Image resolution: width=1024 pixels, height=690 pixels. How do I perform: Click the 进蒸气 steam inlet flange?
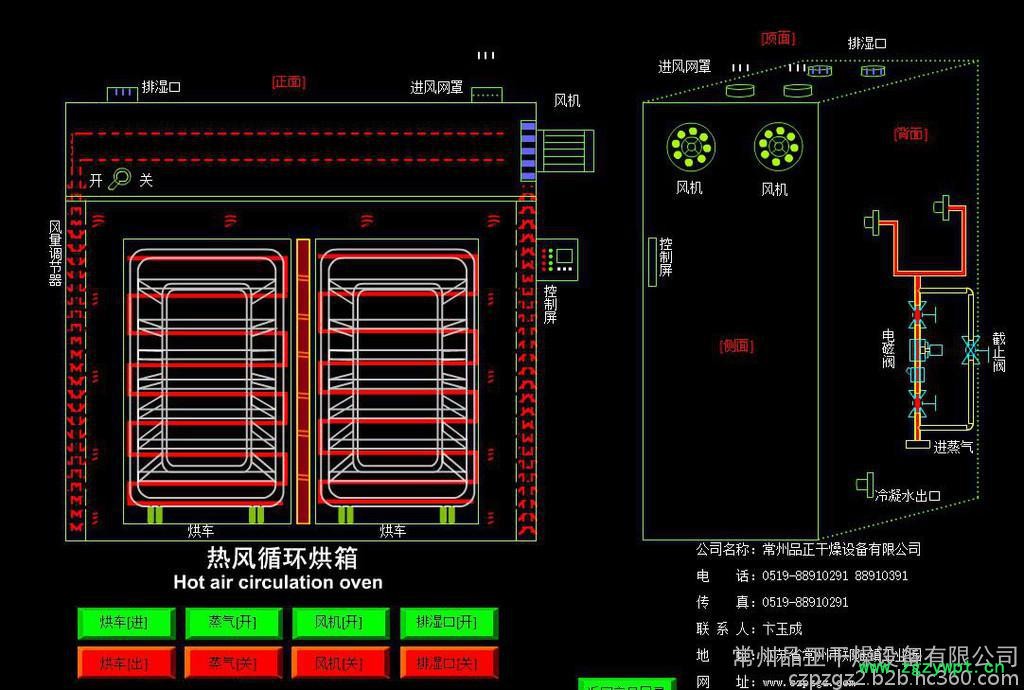[x=917, y=443]
